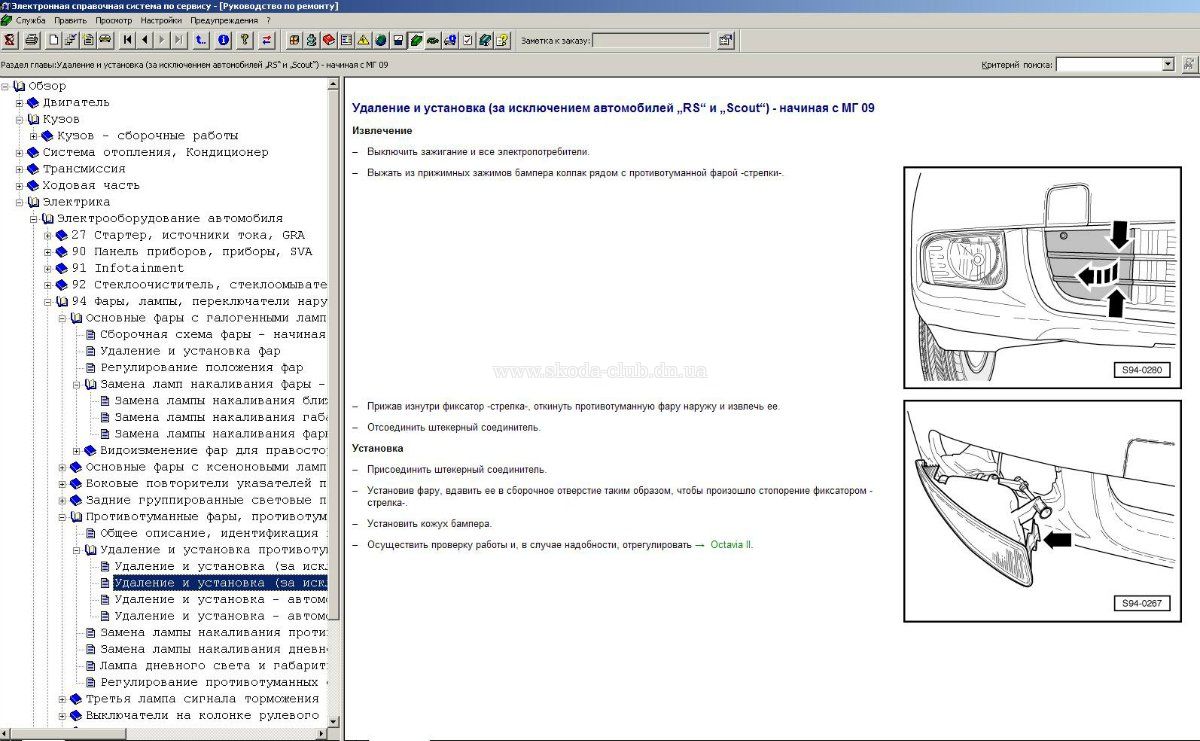Select Выключатели на колонке рулевого item

205,715
